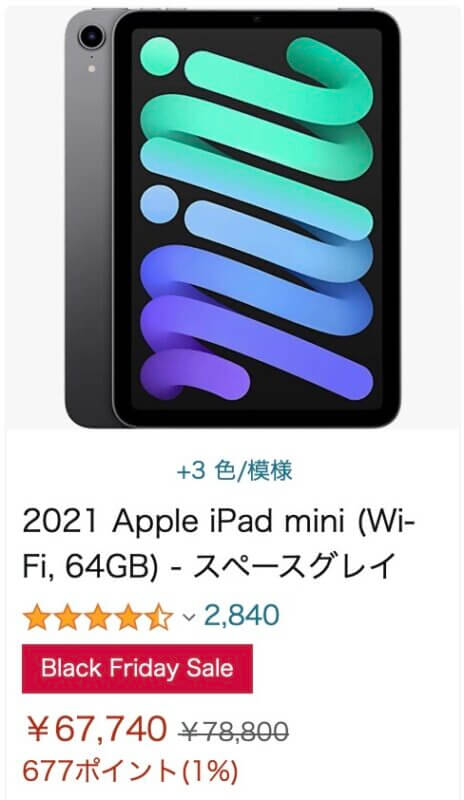
Task: Click the half-filled fifth rating star
Action: pyautogui.click(x=159, y=617)
